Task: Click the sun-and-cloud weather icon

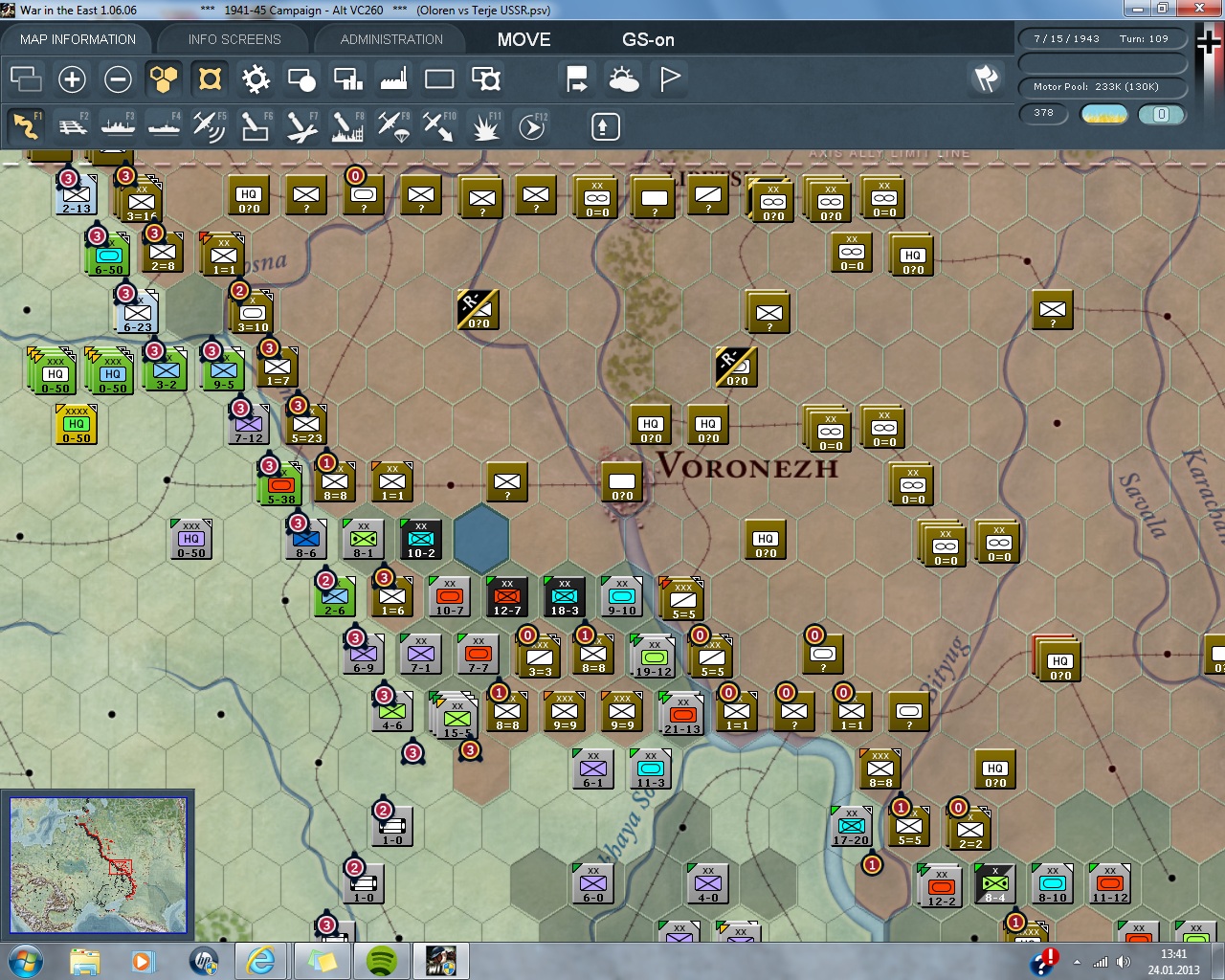Action: (623, 78)
